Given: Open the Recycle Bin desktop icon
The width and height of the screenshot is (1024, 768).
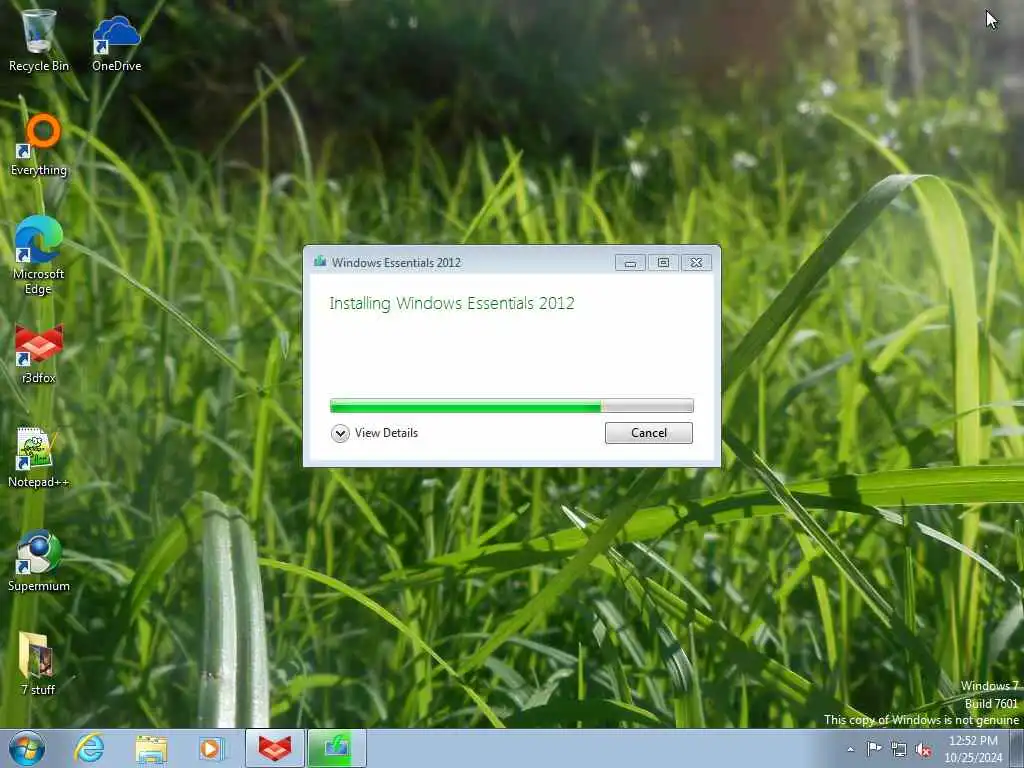Looking at the screenshot, I should click(x=39, y=39).
